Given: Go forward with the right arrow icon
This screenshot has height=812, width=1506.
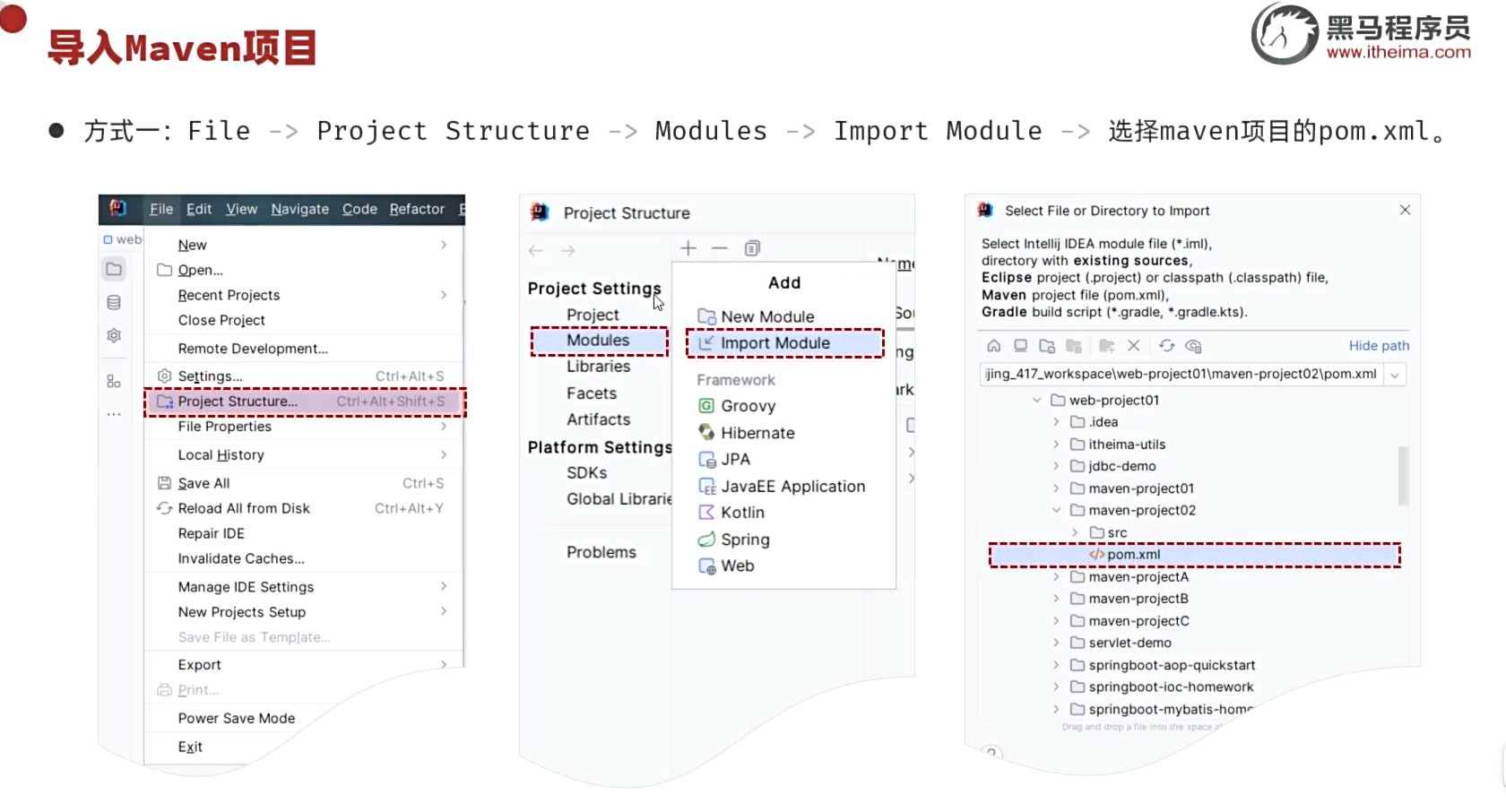Looking at the screenshot, I should 567,251.
